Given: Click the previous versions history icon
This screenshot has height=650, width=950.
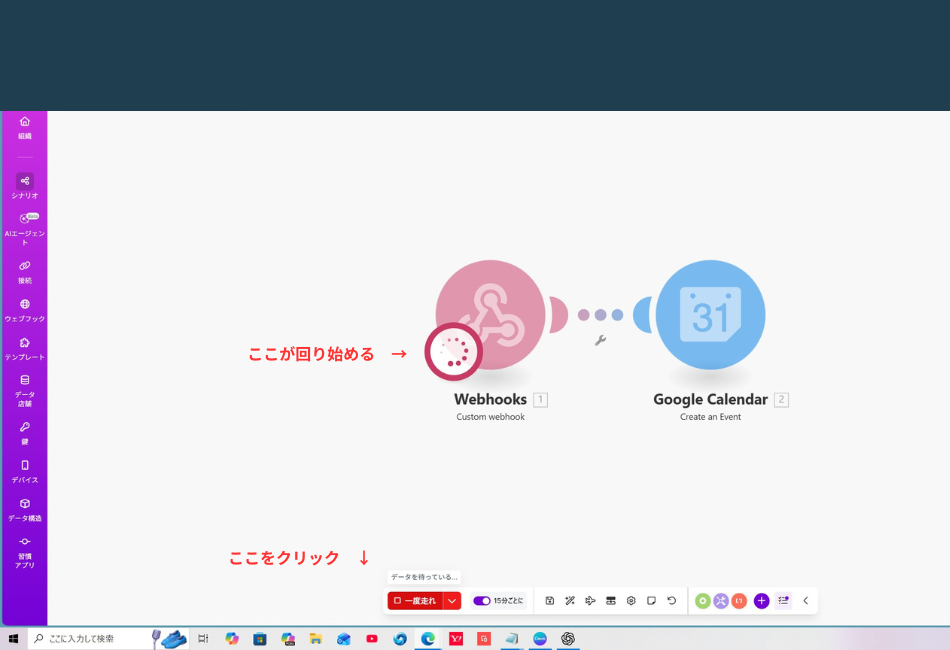Looking at the screenshot, I should point(672,600).
